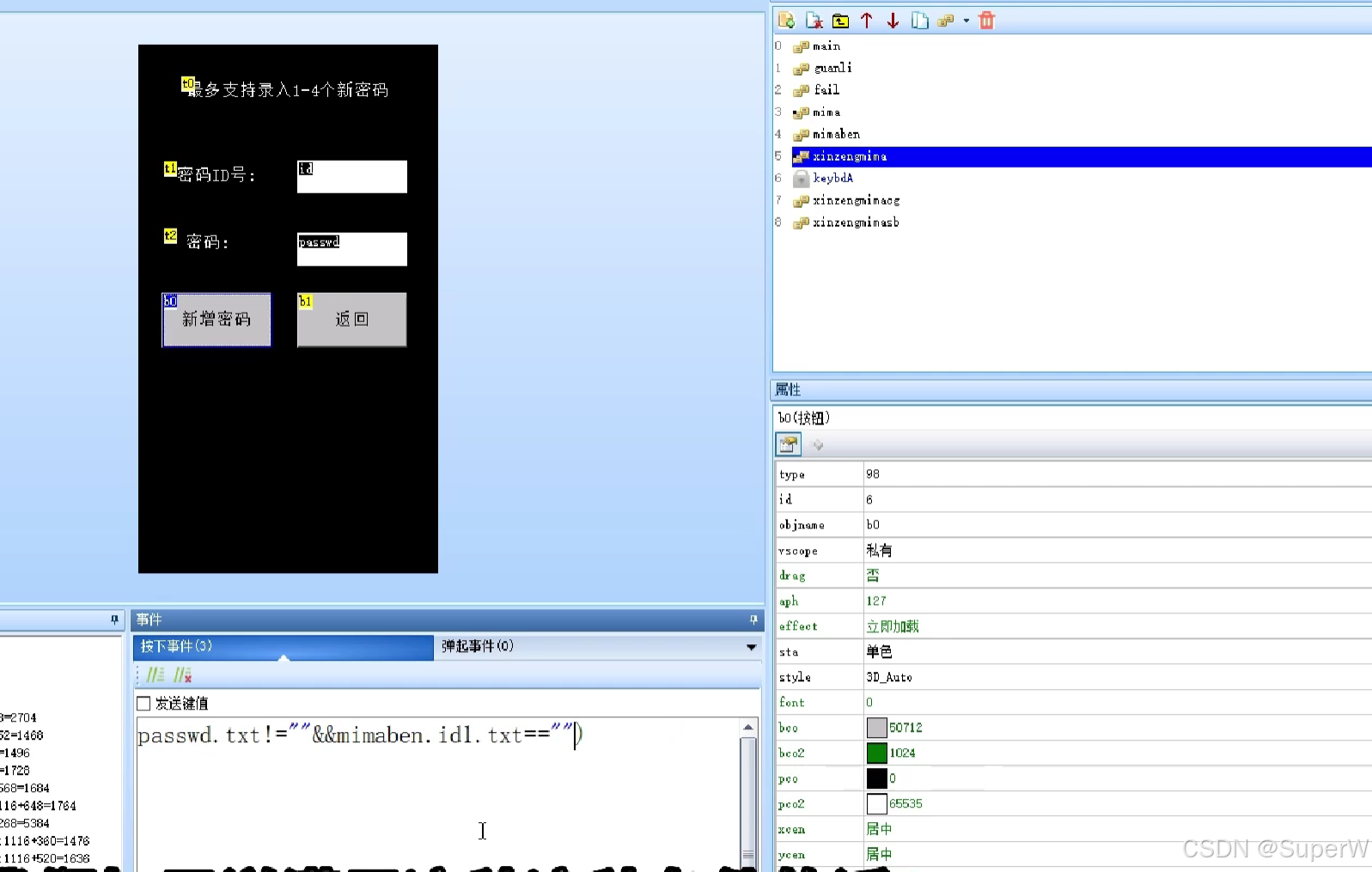Click the 新增密码 button on canvas
1372x872 pixels.
pyautogui.click(x=216, y=320)
